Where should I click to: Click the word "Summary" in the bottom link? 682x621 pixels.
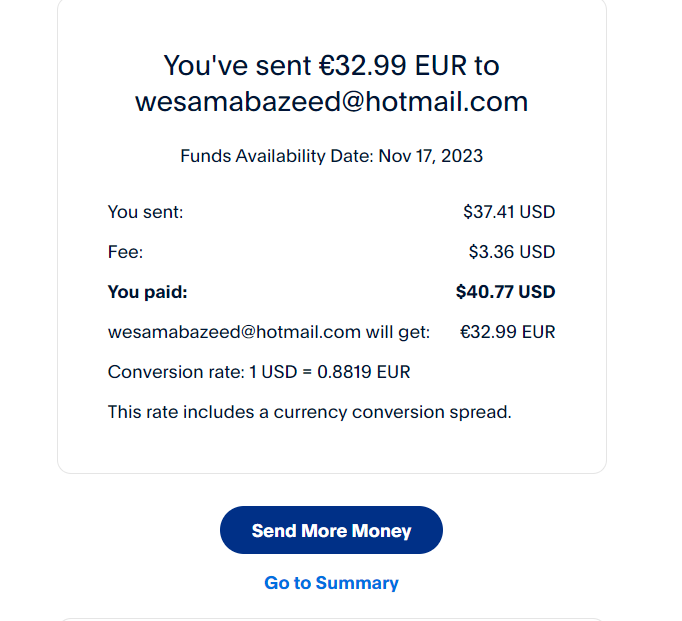pyautogui.click(x=357, y=583)
